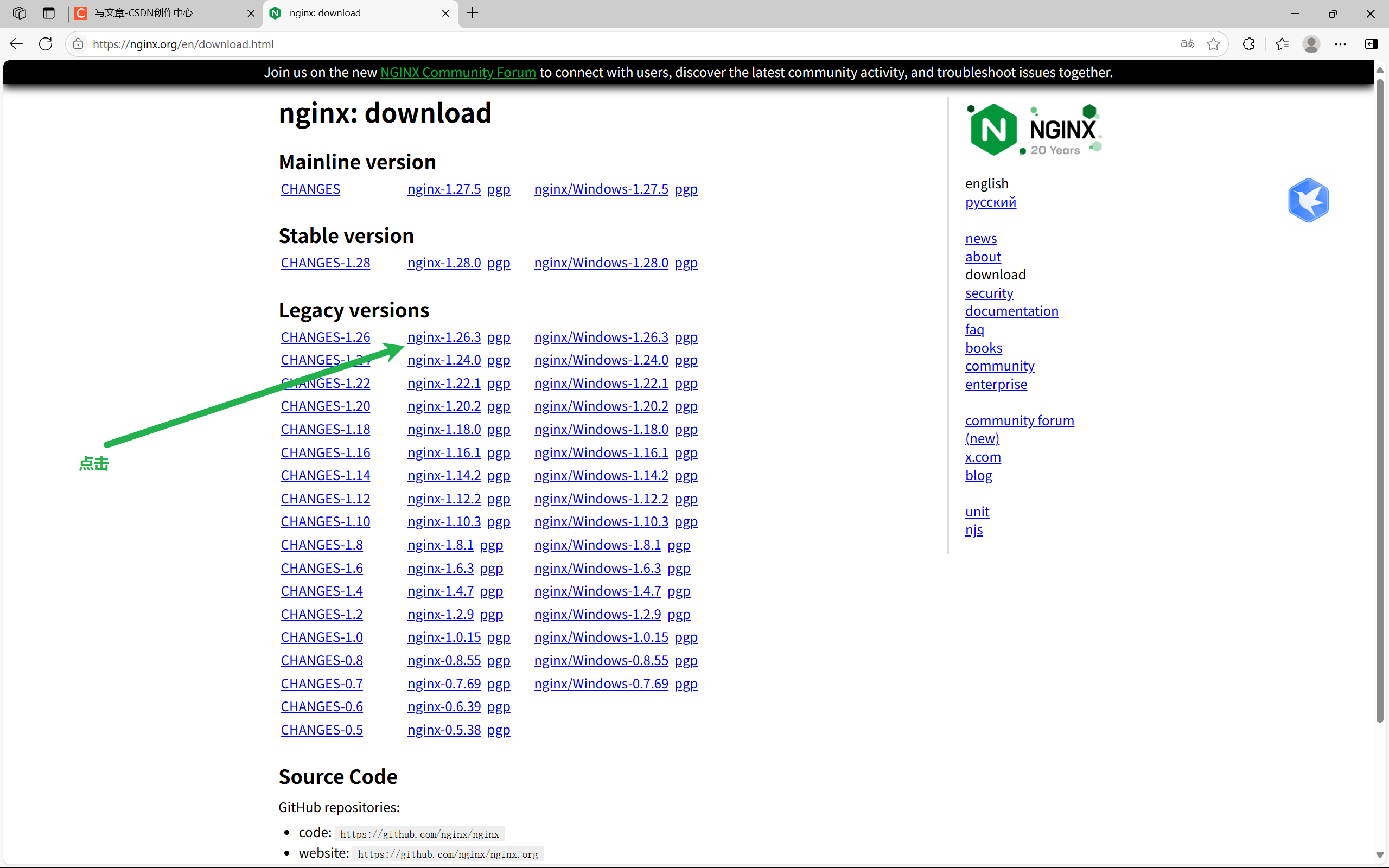Click the blue bird floating icon
The image size is (1389, 868).
click(x=1308, y=200)
